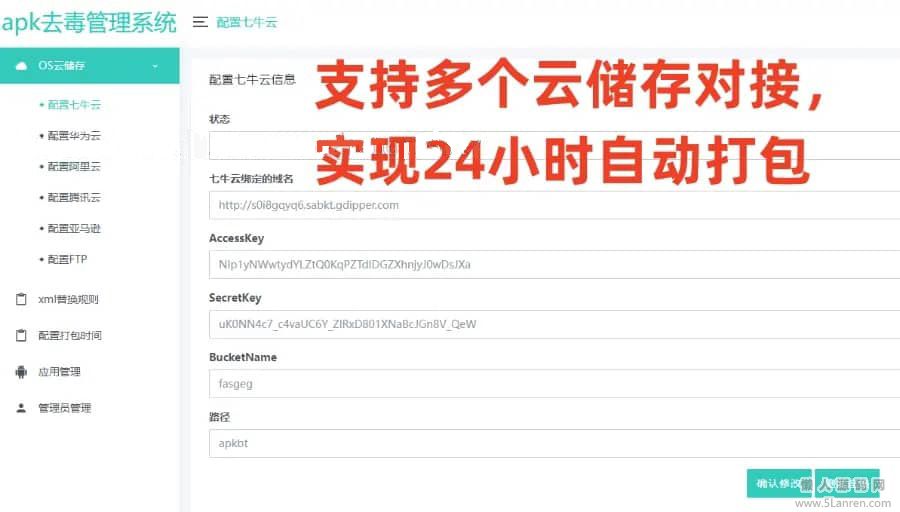The height and width of the screenshot is (512, 900).
Task: Click the Android robot icon for 应用管理
Action: 21,372
